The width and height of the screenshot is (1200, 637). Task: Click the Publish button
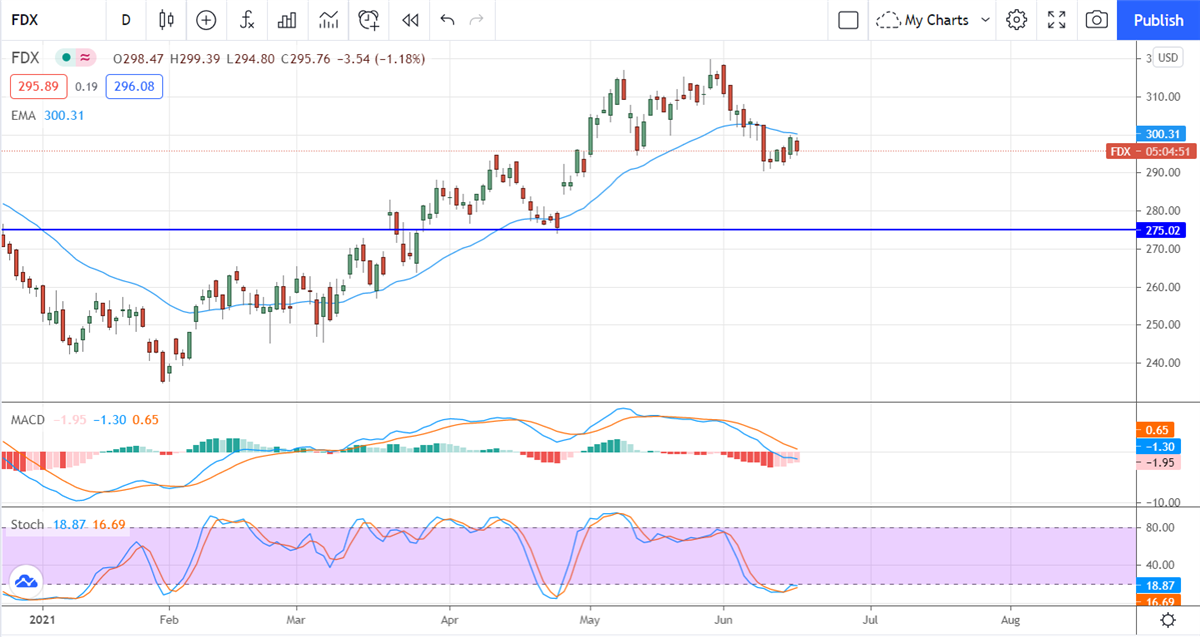click(1158, 20)
